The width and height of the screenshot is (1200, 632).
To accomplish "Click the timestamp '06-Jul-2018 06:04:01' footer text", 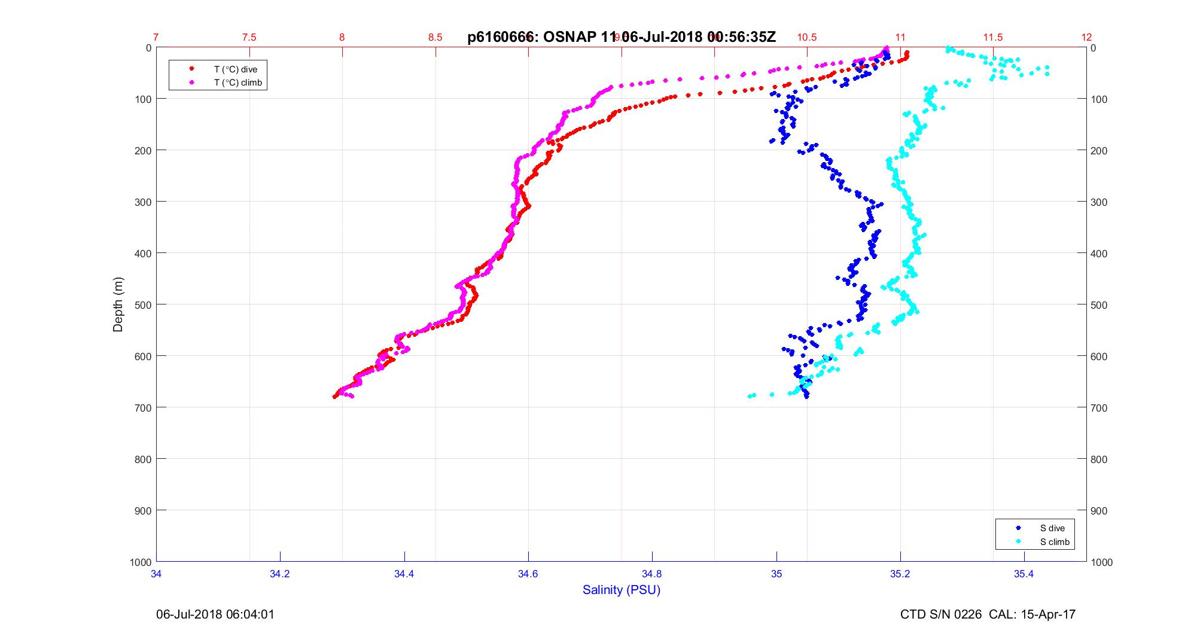I will pos(215,615).
